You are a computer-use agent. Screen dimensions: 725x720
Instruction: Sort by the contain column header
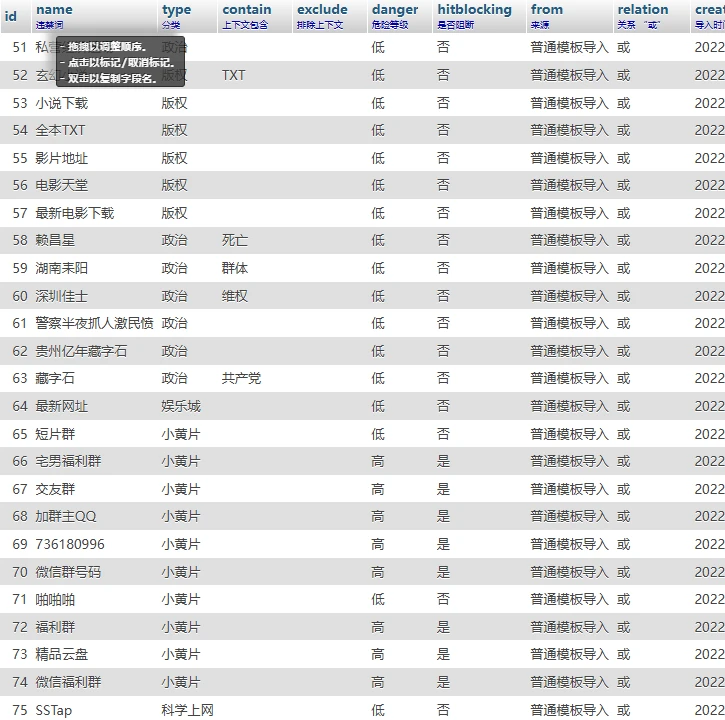(x=246, y=10)
